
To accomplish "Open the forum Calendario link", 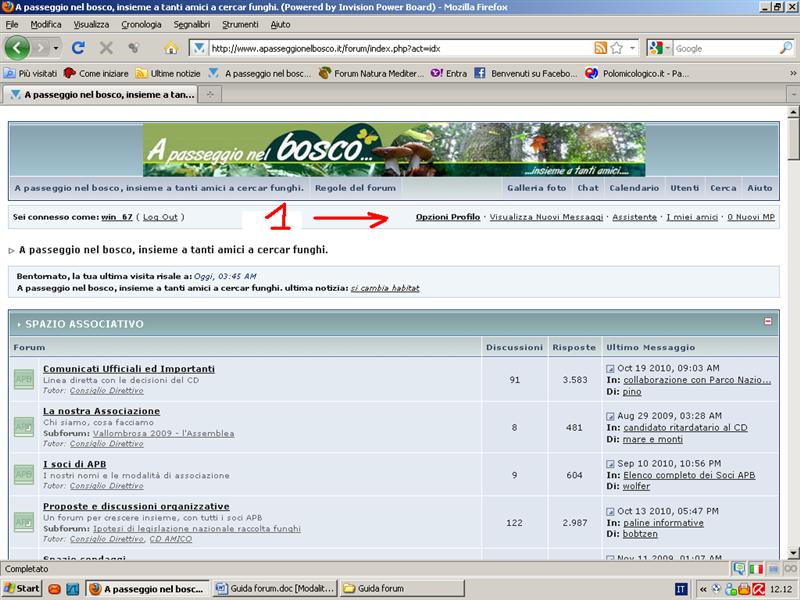I will pyautogui.click(x=634, y=188).
